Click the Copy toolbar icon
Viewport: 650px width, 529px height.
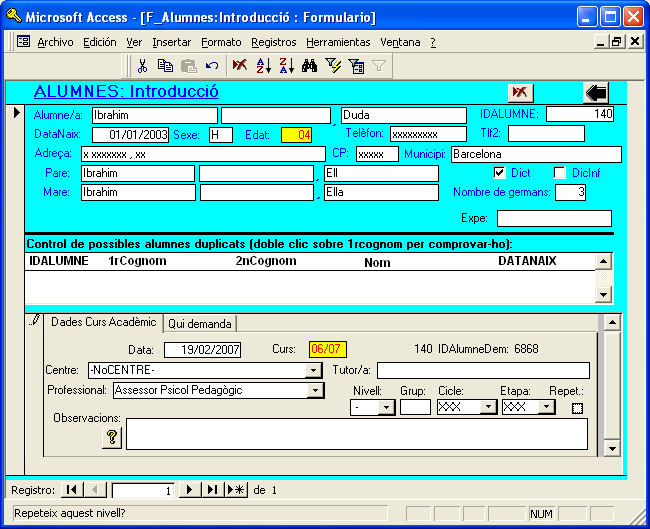pyautogui.click(x=165, y=66)
